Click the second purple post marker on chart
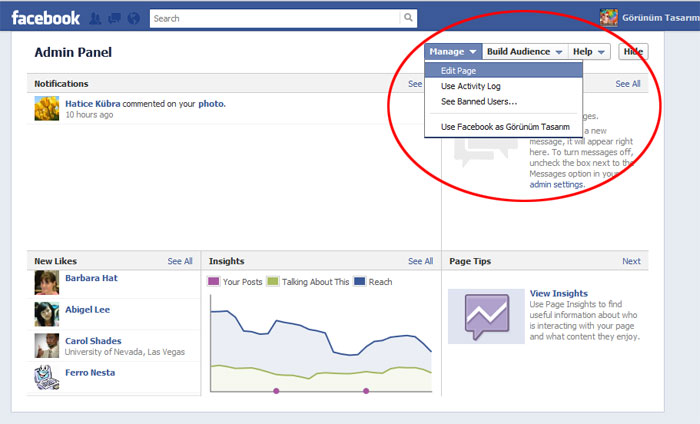Image resolution: width=700 pixels, height=424 pixels. click(x=366, y=391)
